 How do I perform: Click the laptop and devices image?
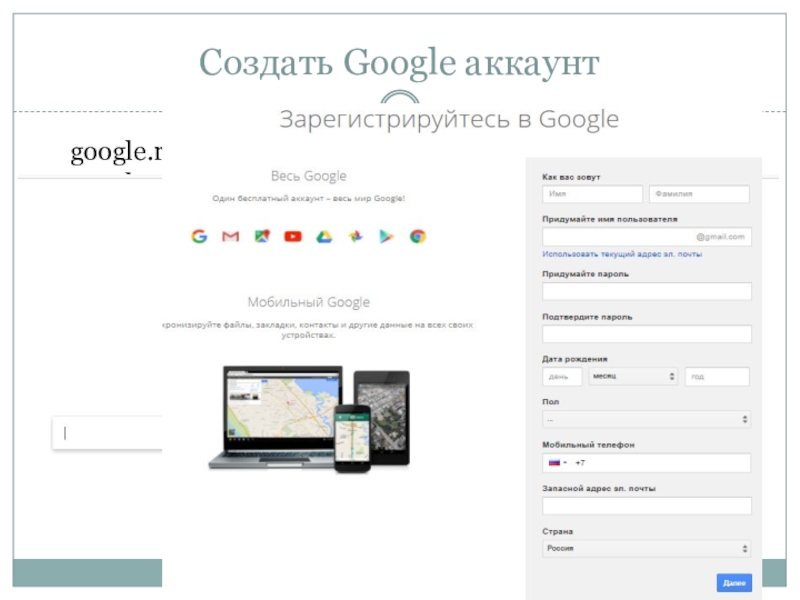point(309,418)
